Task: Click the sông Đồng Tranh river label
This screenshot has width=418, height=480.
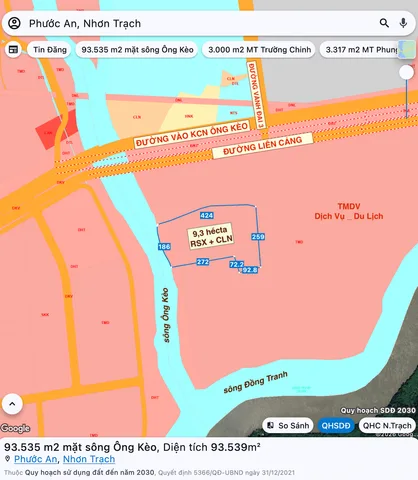Action: [255, 382]
